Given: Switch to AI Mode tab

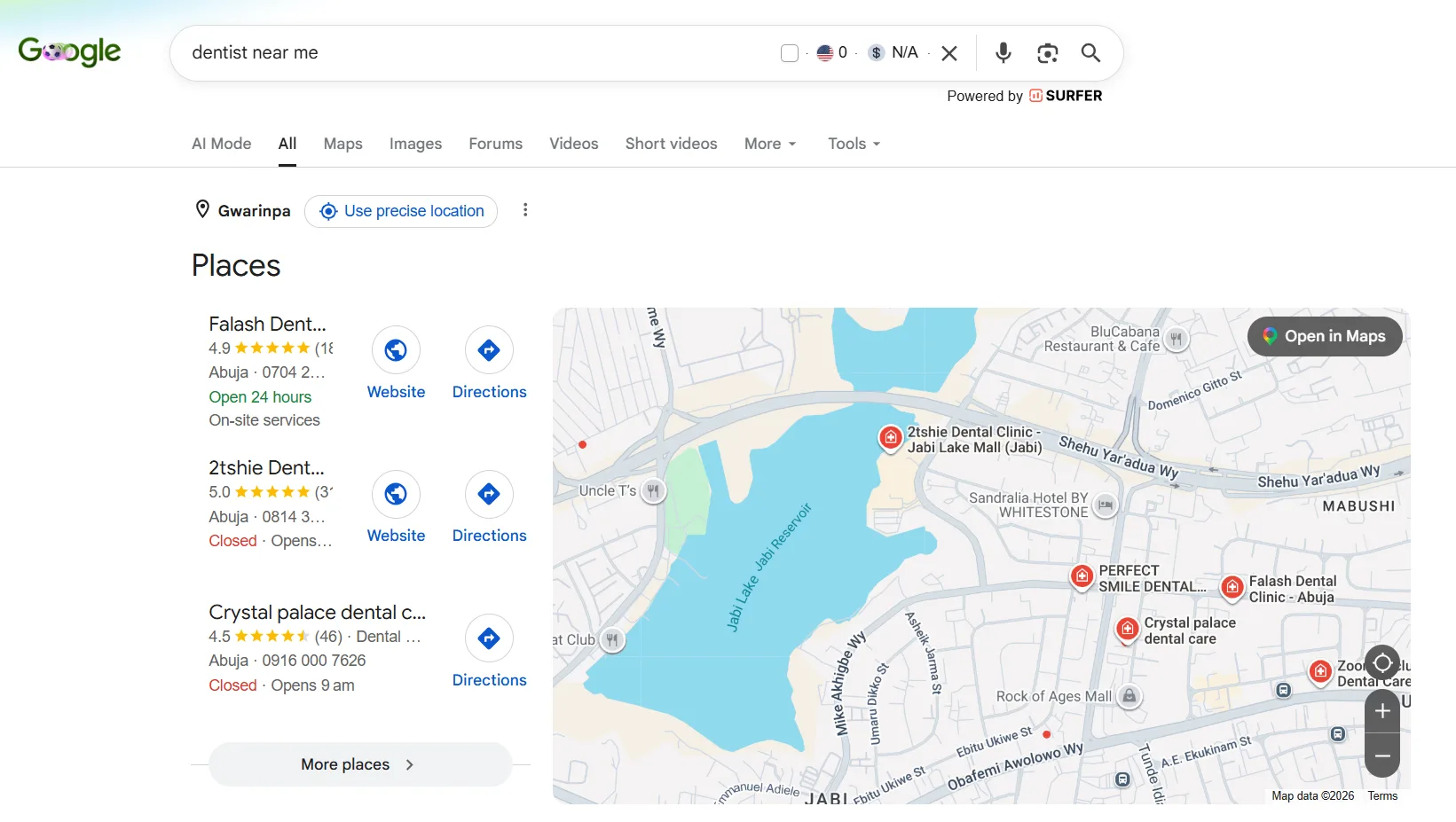Looking at the screenshot, I should 222,144.
